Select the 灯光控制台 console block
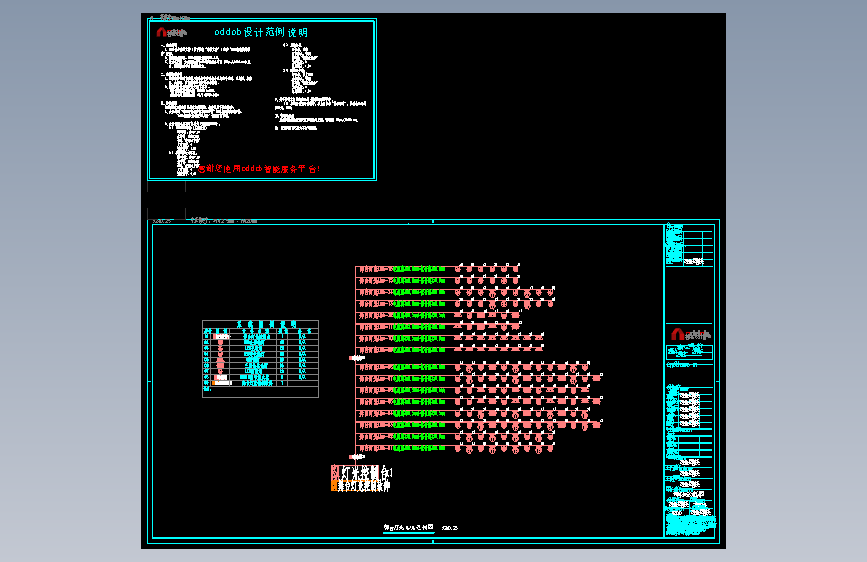The image size is (867, 562). (362, 473)
